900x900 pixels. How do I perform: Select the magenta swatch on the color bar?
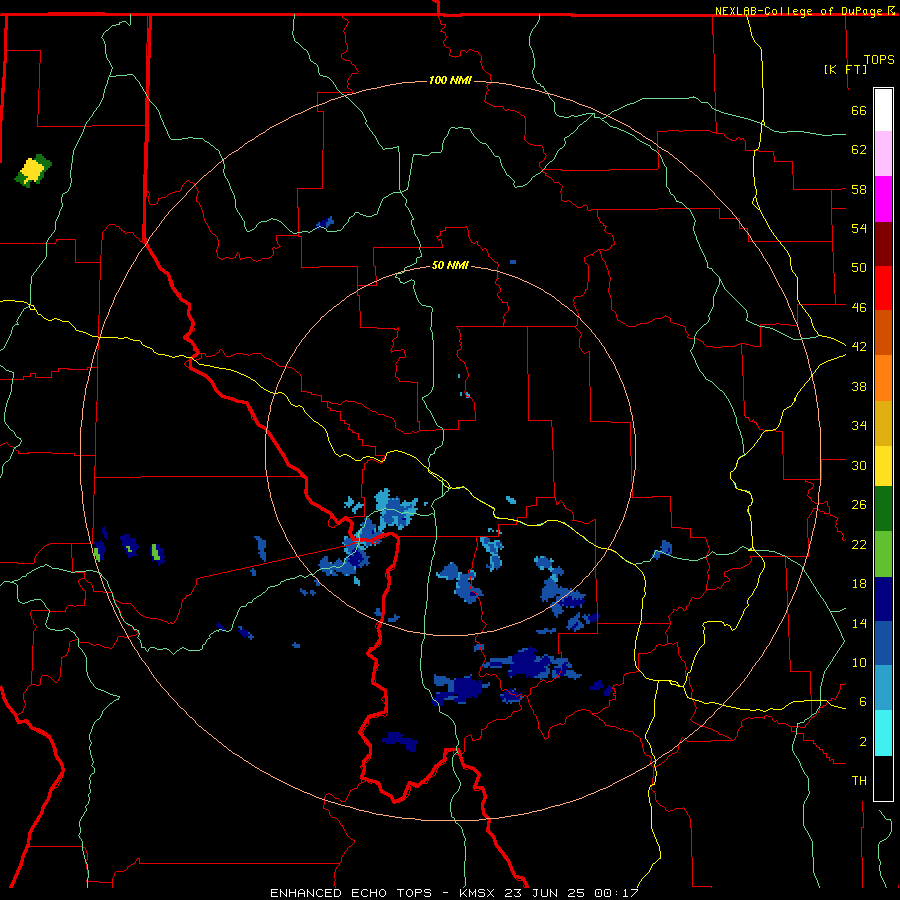883,199
